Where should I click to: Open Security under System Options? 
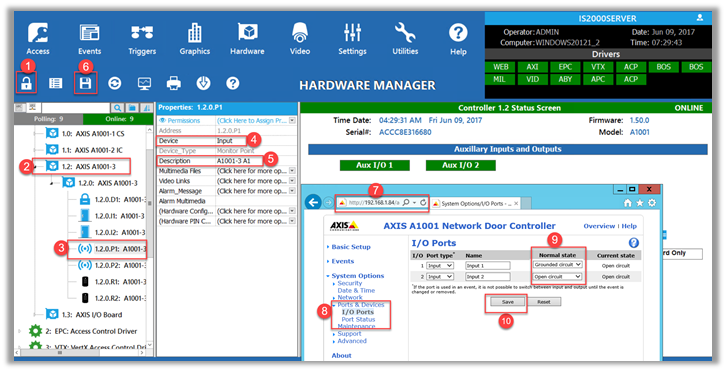coord(350,283)
